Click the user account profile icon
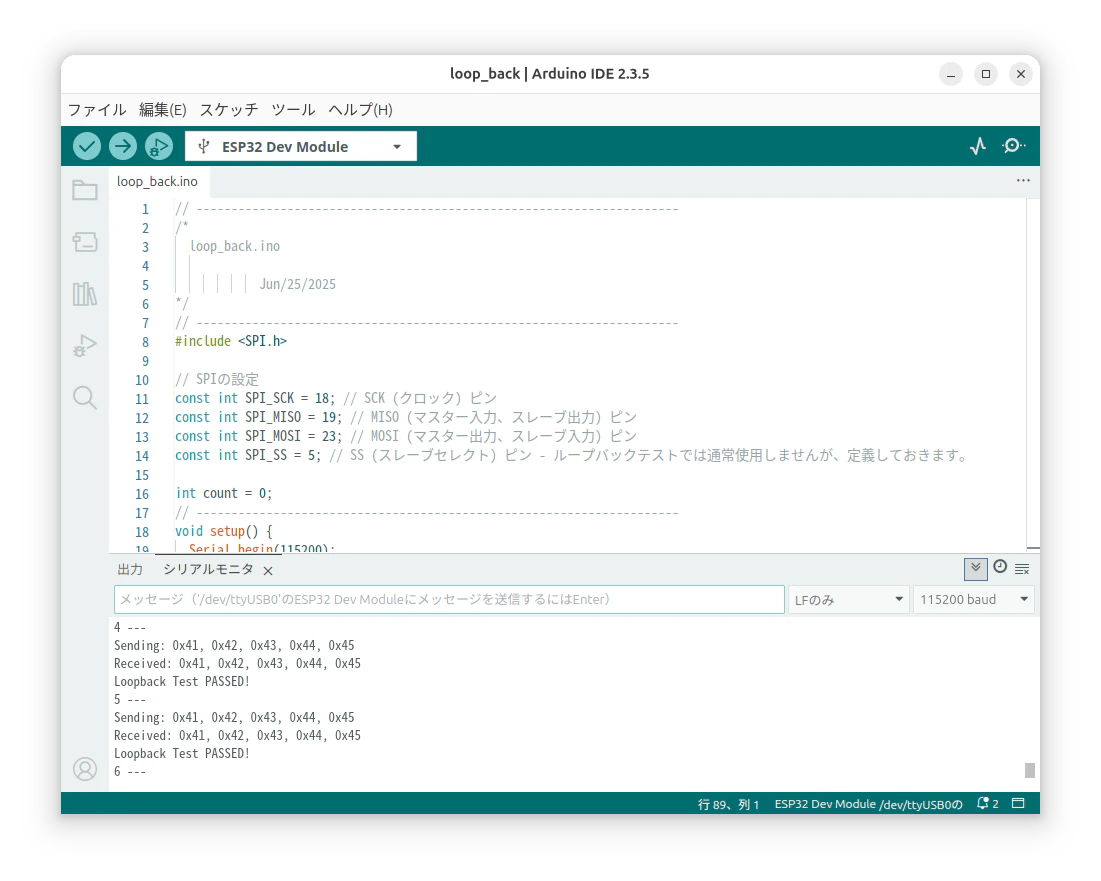This screenshot has width=1101, height=881. (85, 769)
